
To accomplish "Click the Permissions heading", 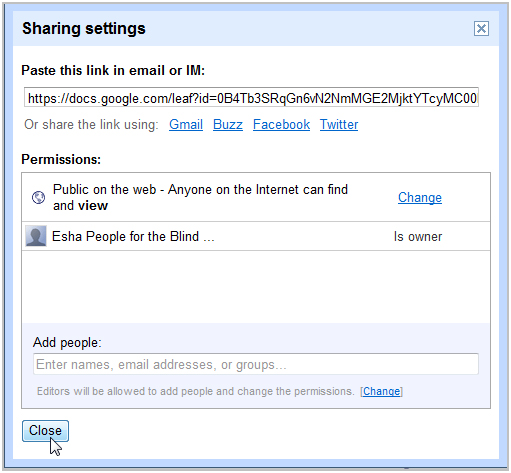I will pos(61,159).
